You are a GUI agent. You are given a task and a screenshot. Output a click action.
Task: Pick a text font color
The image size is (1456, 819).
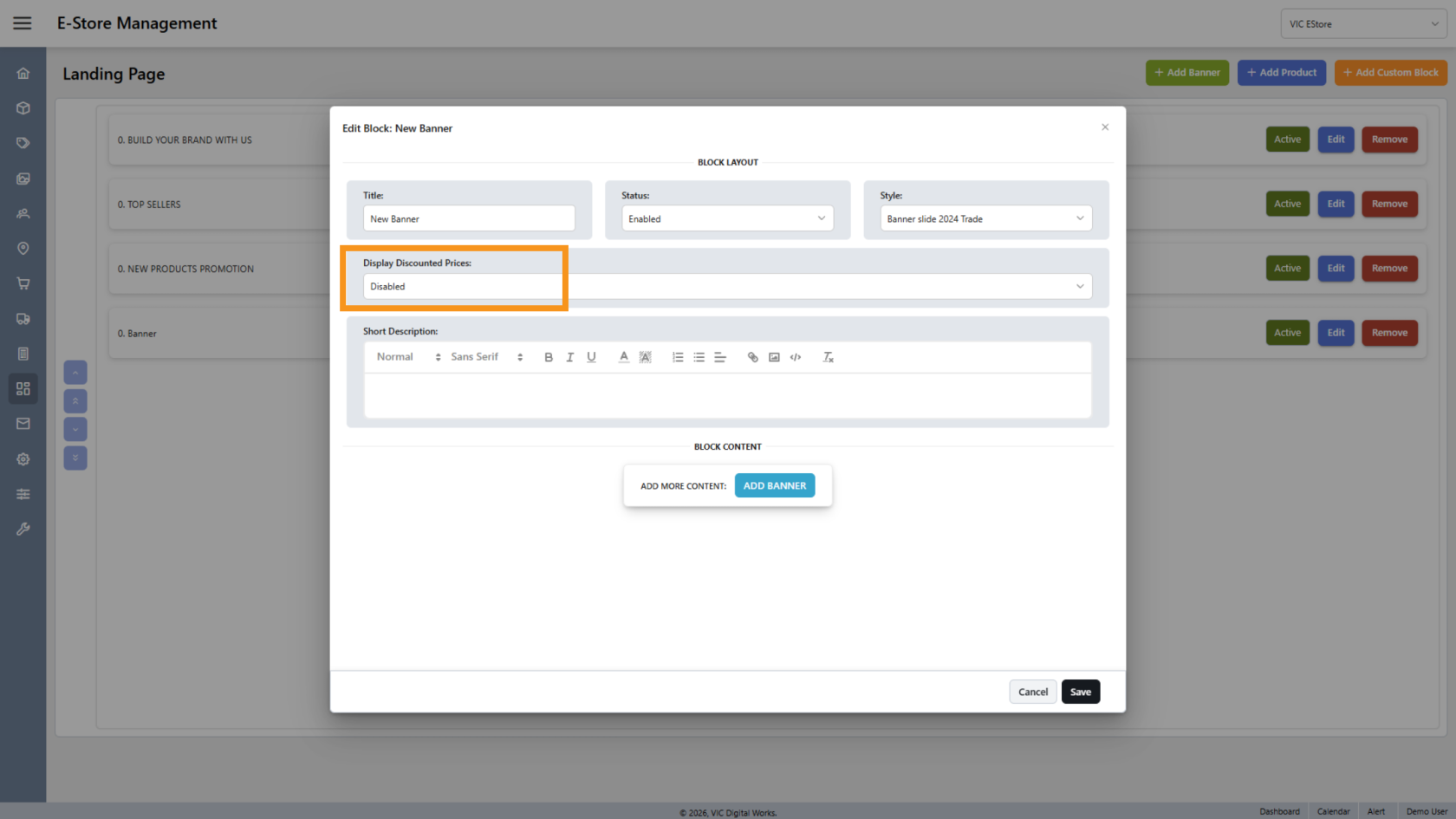coord(623,357)
